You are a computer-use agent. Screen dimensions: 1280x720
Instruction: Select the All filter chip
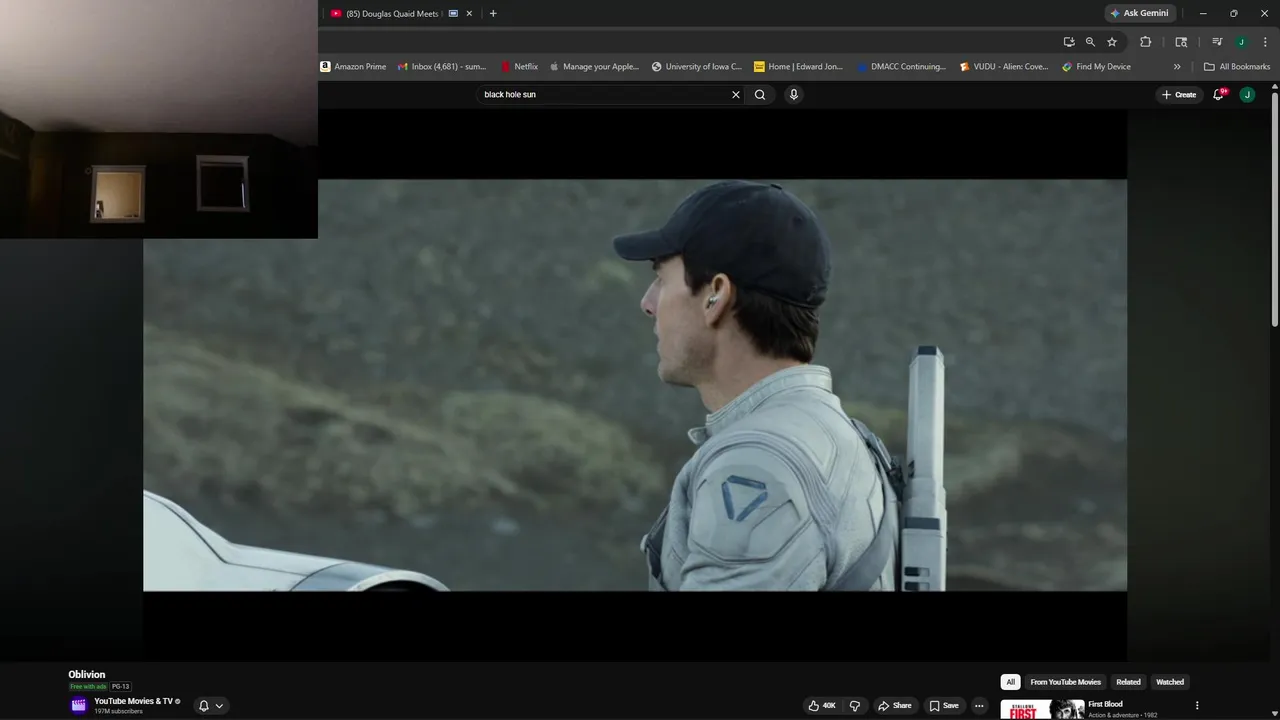tap(1010, 682)
